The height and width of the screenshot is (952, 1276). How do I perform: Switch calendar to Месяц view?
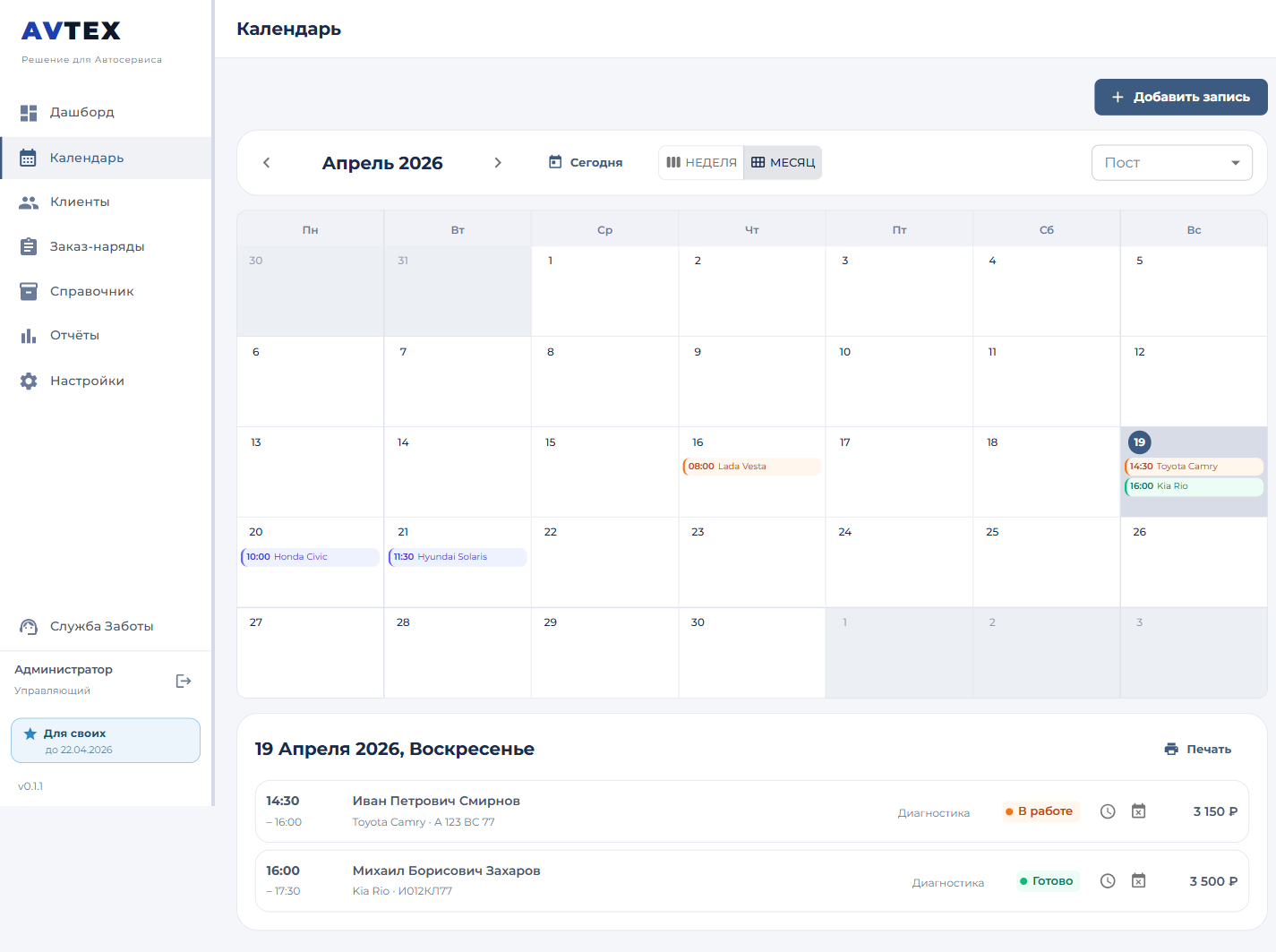pos(783,163)
